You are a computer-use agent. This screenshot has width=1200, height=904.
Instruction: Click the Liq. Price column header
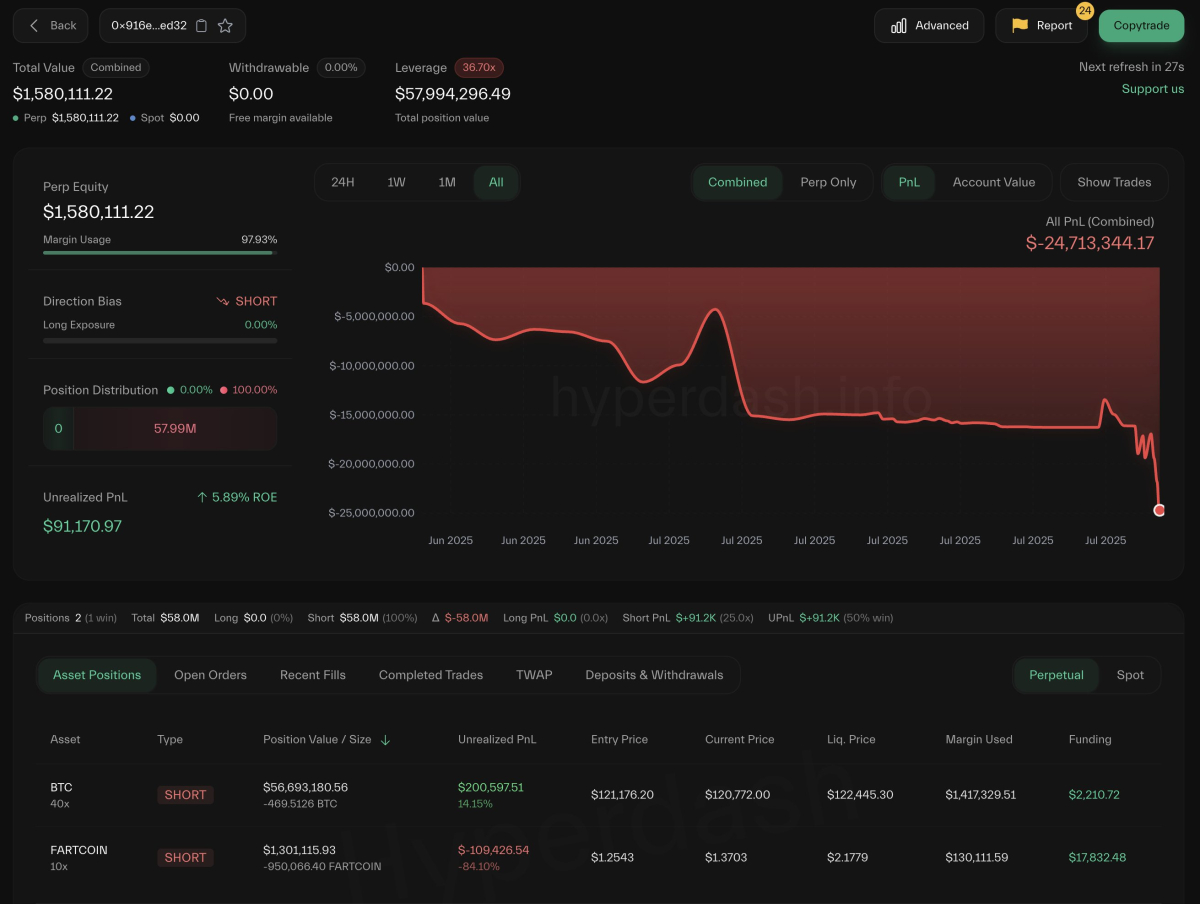(x=851, y=740)
